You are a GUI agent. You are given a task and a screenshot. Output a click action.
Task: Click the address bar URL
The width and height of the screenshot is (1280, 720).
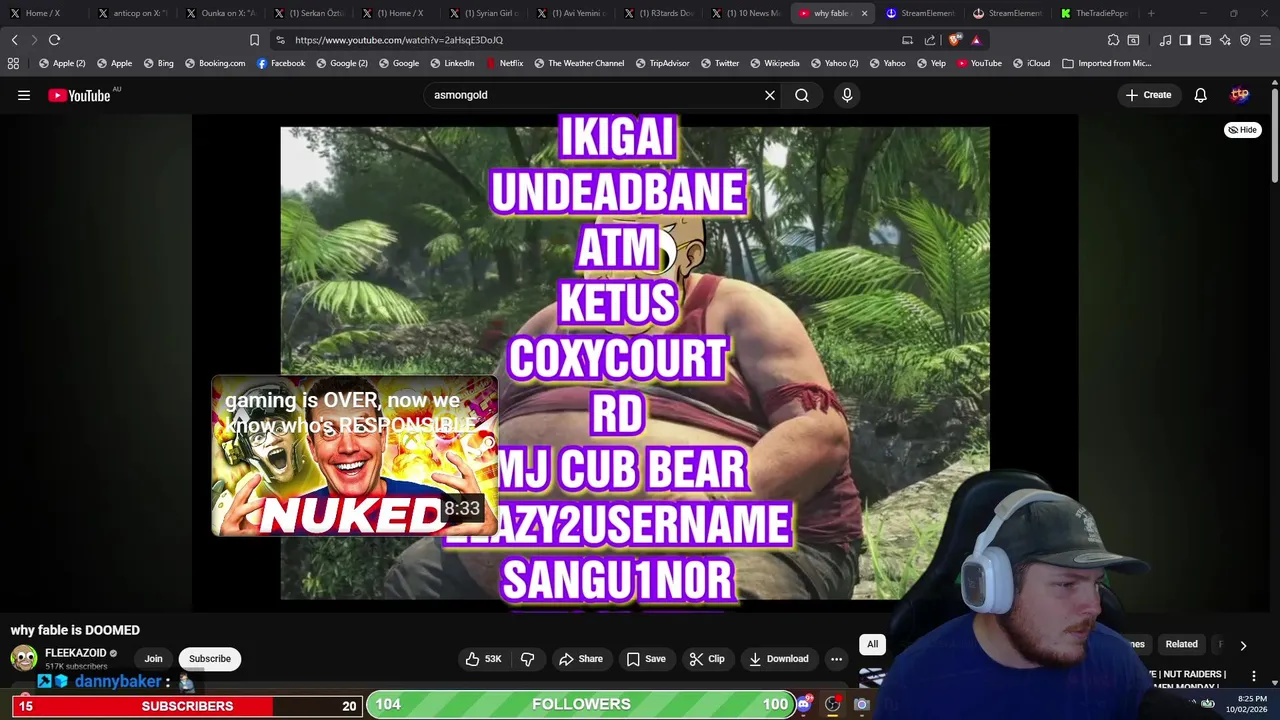(x=399, y=40)
